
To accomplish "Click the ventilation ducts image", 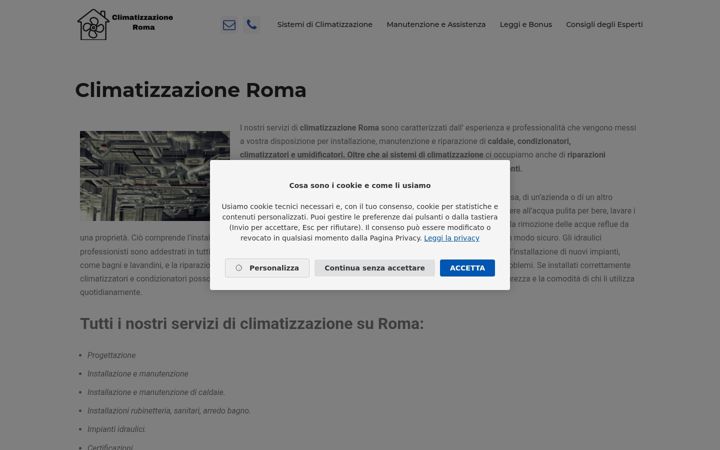I will tap(155, 176).
